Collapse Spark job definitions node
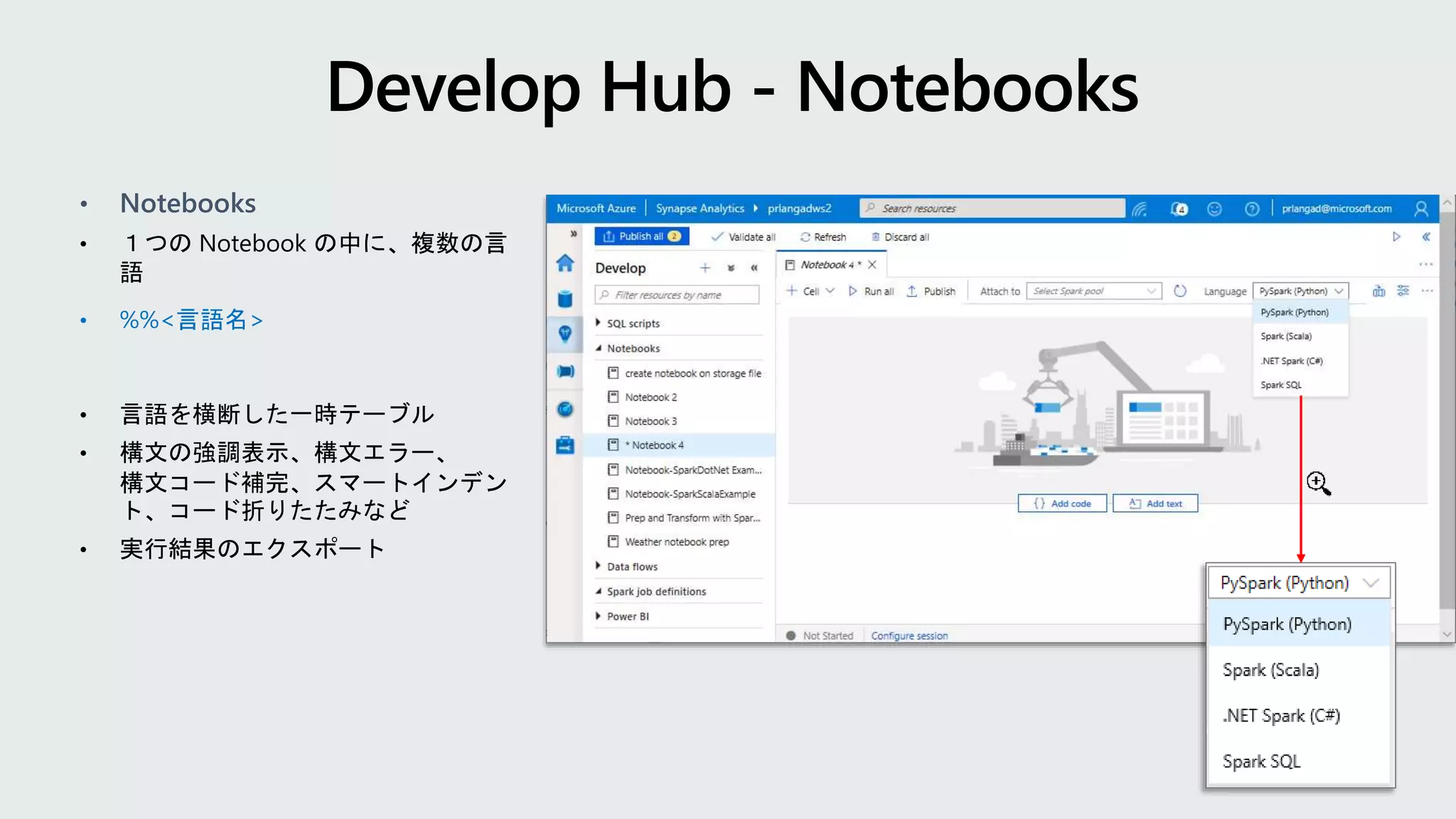 coord(599,591)
